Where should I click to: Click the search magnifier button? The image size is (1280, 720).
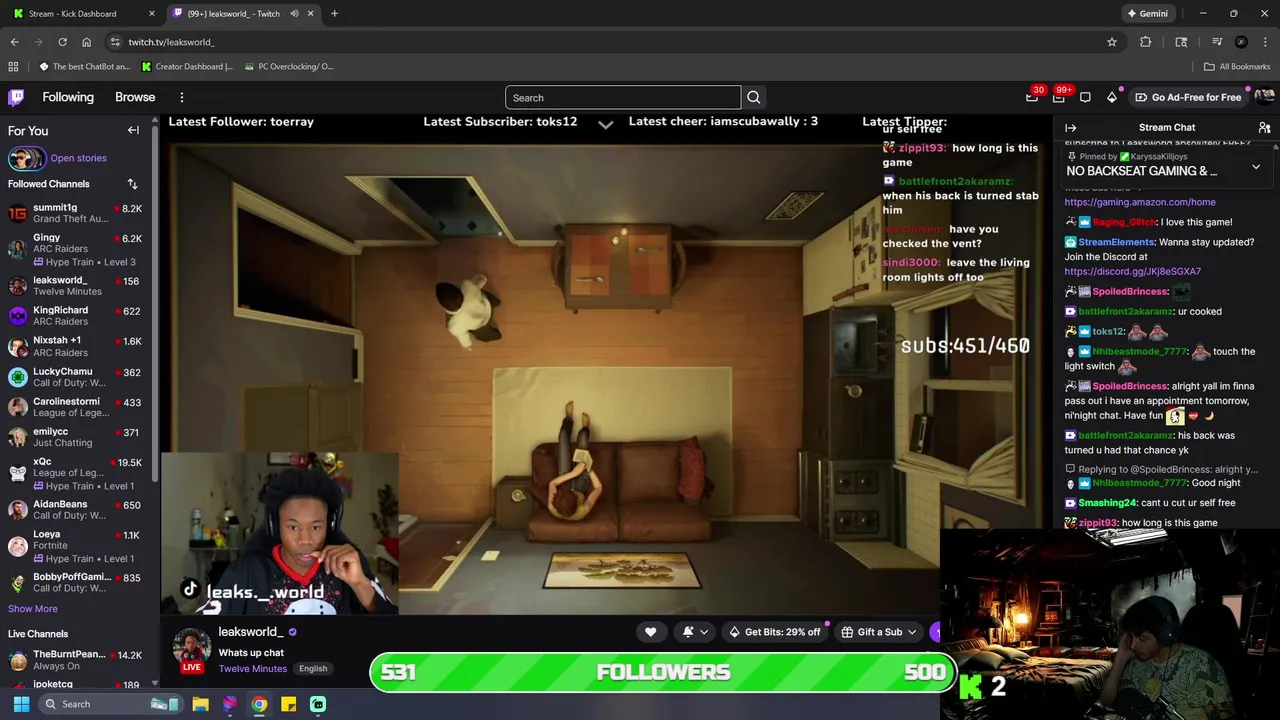(x=754, y=97)
